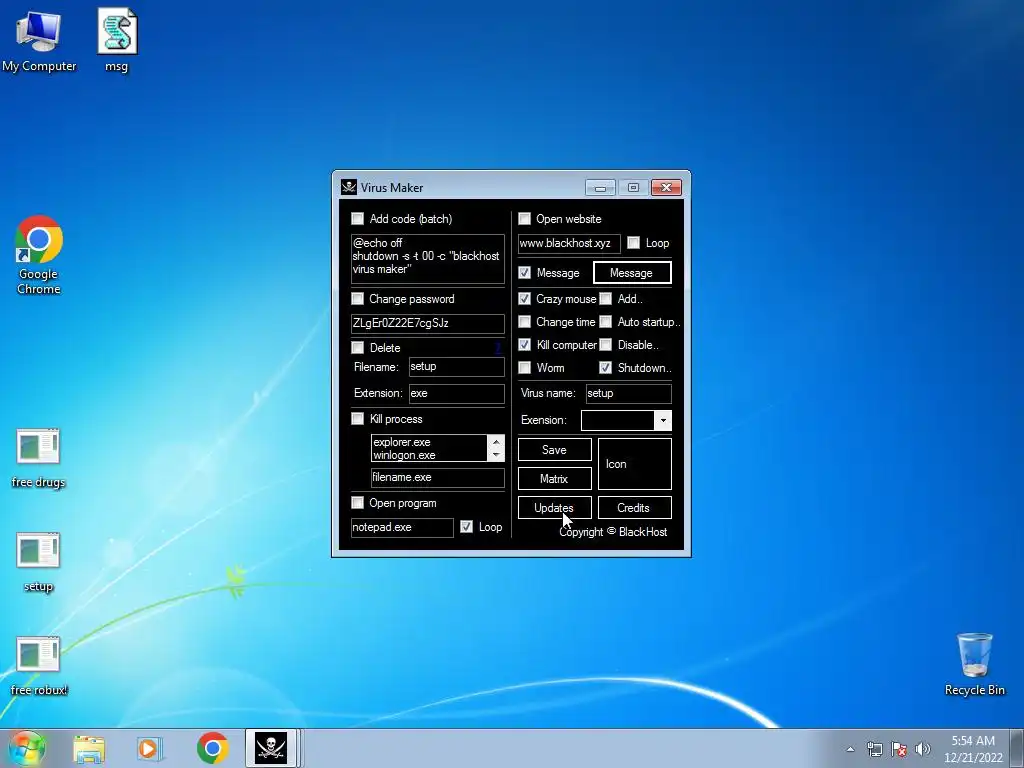Click the Filename field containing setup

coord(456,366)
